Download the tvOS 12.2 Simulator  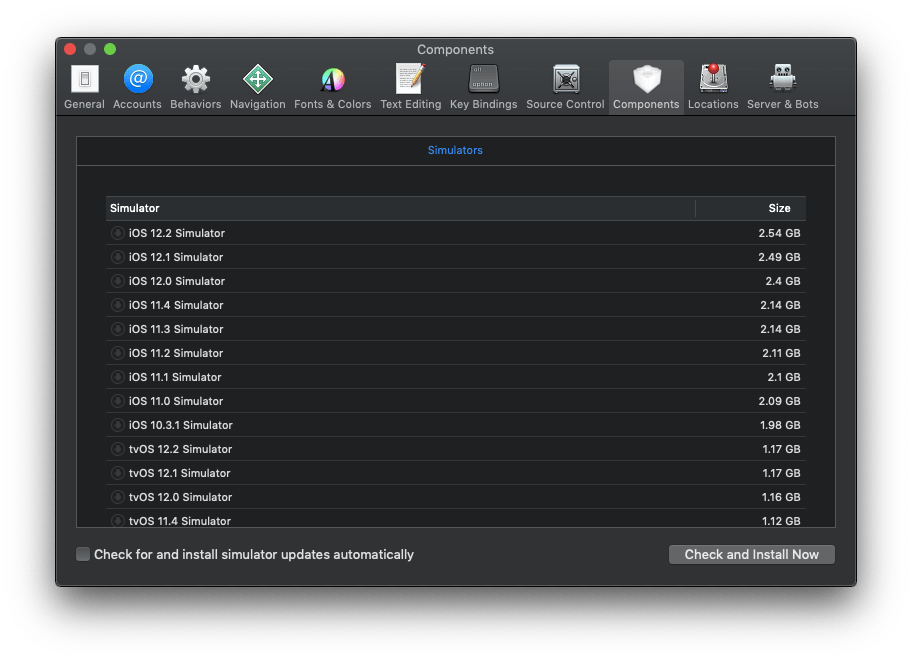tap(117, 449)
